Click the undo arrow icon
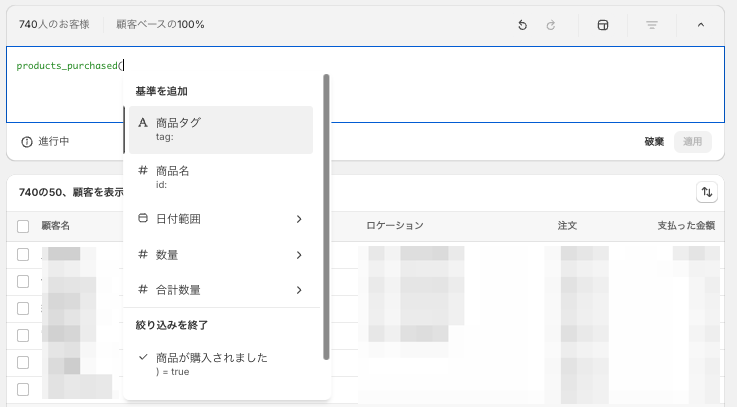The width and height of the screenshot is (737, 407). [x=522, y=24]
